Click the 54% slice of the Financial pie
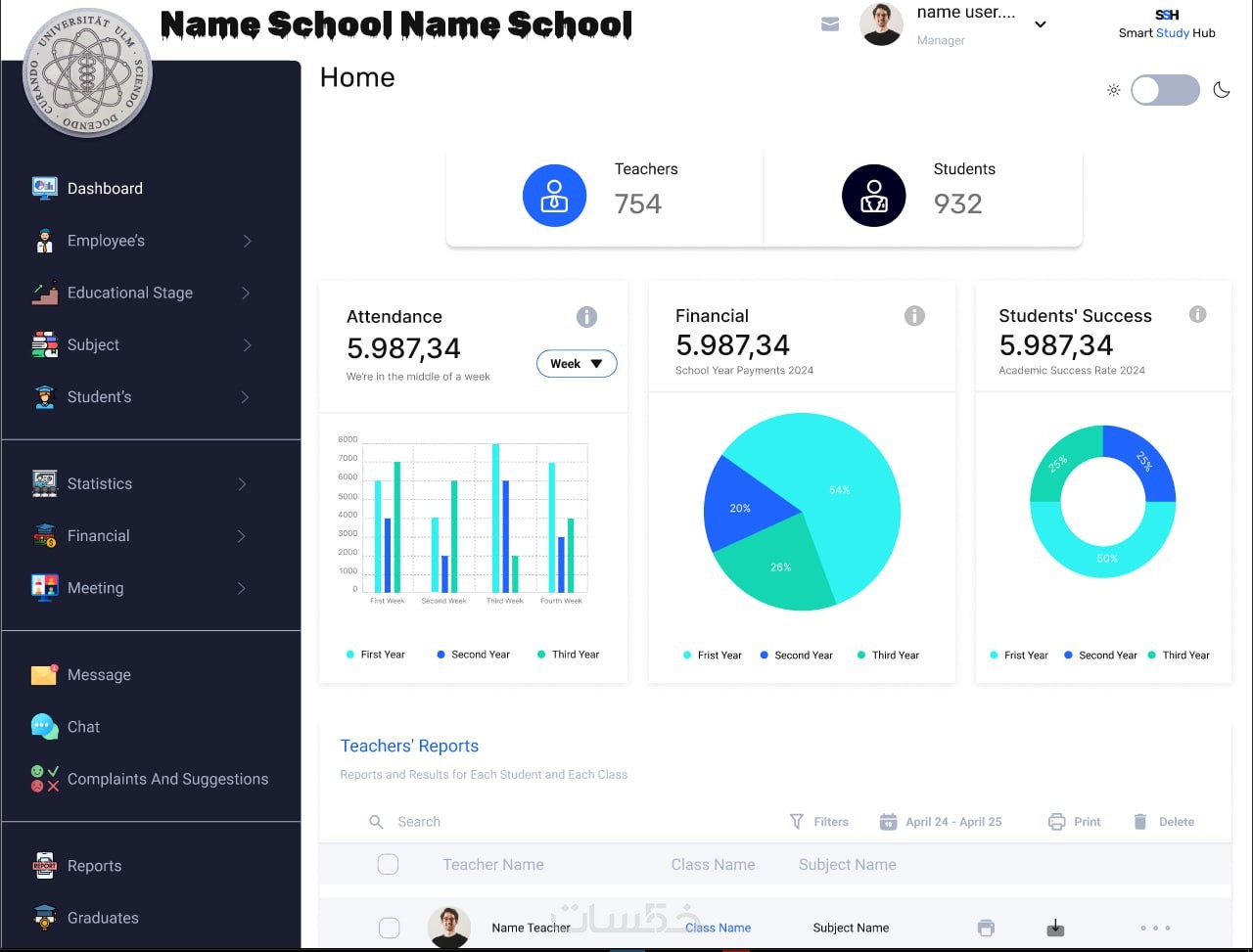1253x952 pixels. (839, 489)
